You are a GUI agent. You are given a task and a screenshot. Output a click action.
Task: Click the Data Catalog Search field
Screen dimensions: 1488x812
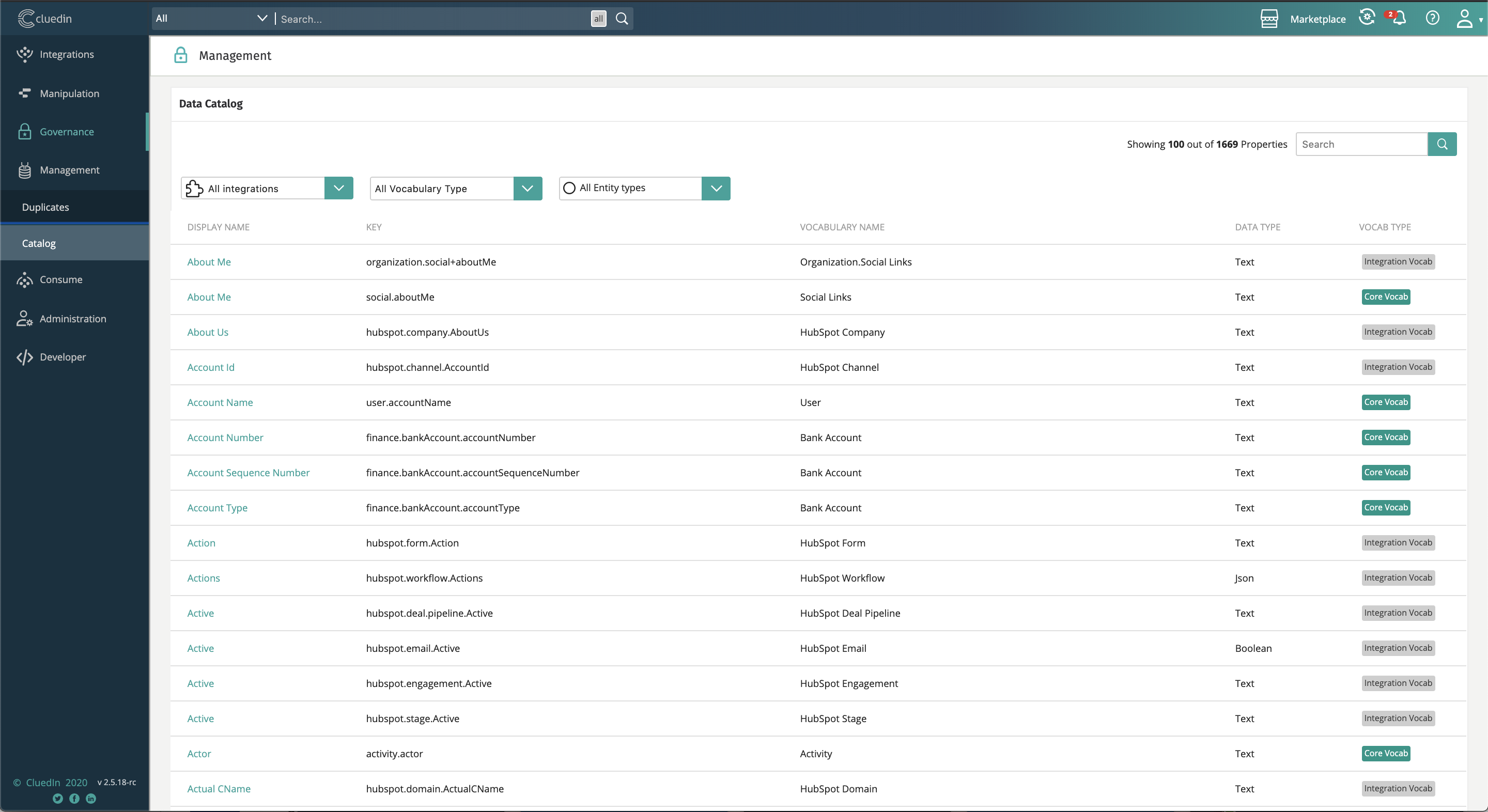[x=1361, y=144]
